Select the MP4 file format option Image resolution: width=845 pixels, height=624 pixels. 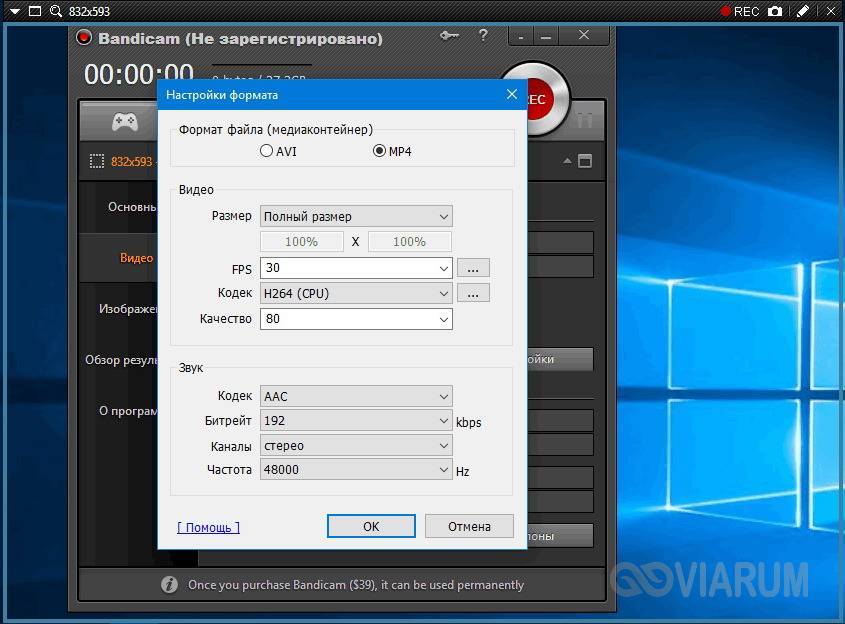click(x=379, y=151)
